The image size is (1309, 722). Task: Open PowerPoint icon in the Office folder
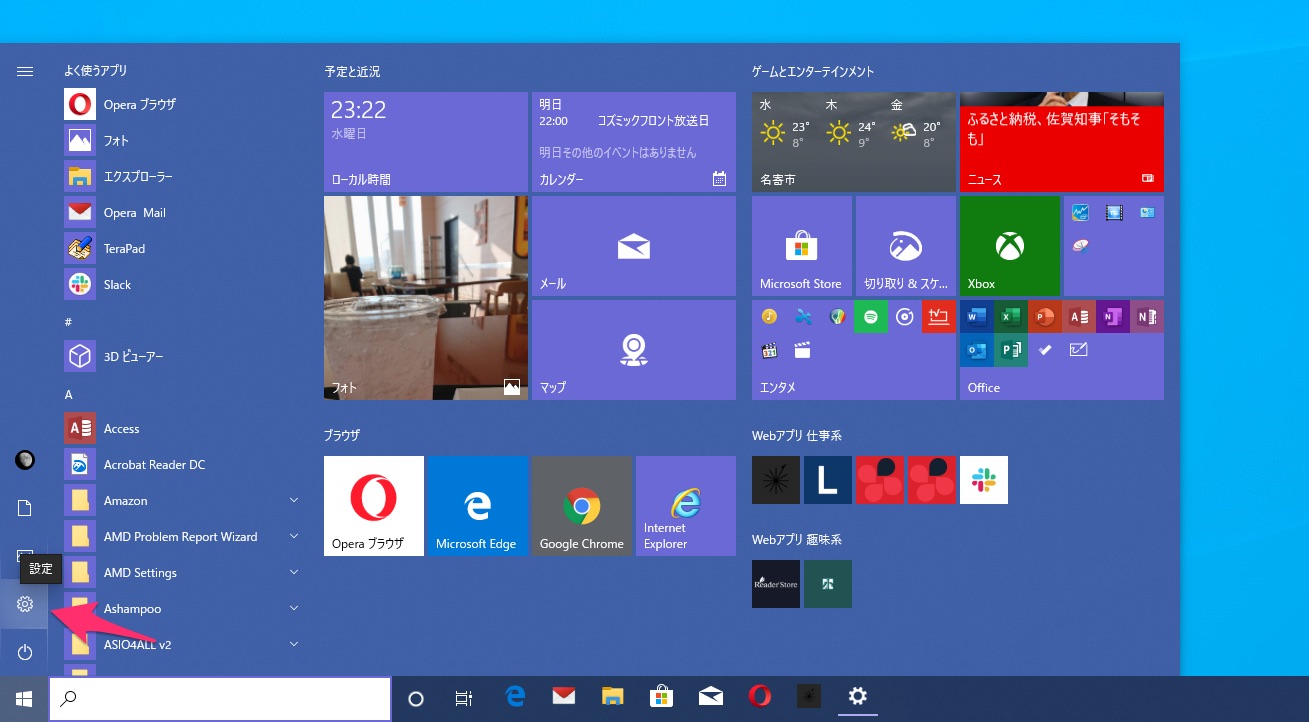tap(1045, 317)
